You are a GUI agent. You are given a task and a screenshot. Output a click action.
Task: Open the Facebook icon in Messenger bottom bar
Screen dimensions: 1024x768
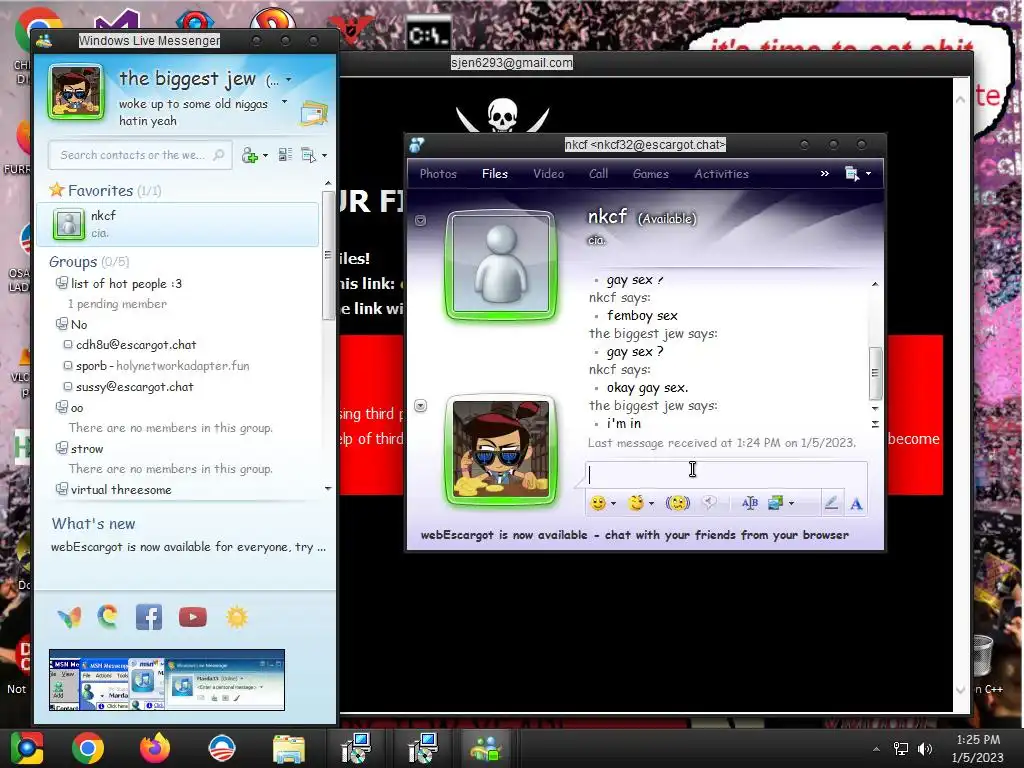click(x=149, y=617)
